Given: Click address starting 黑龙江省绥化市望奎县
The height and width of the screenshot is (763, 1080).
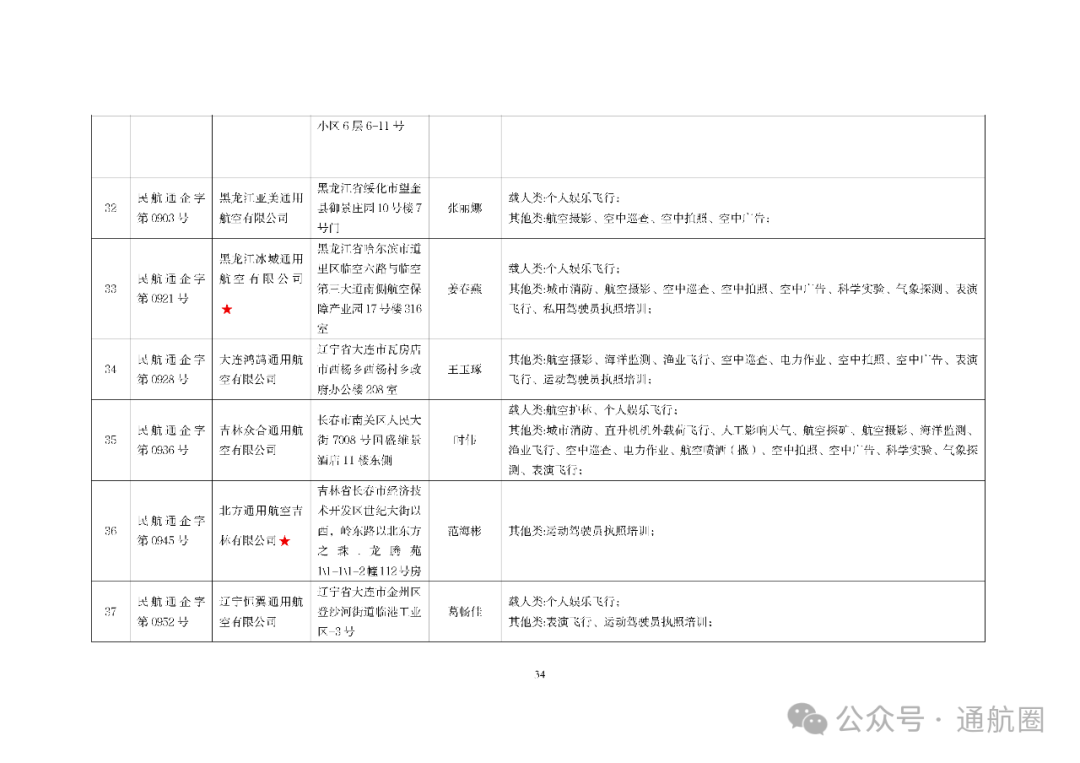Looking at the screenshot, I should coord(369,208).
